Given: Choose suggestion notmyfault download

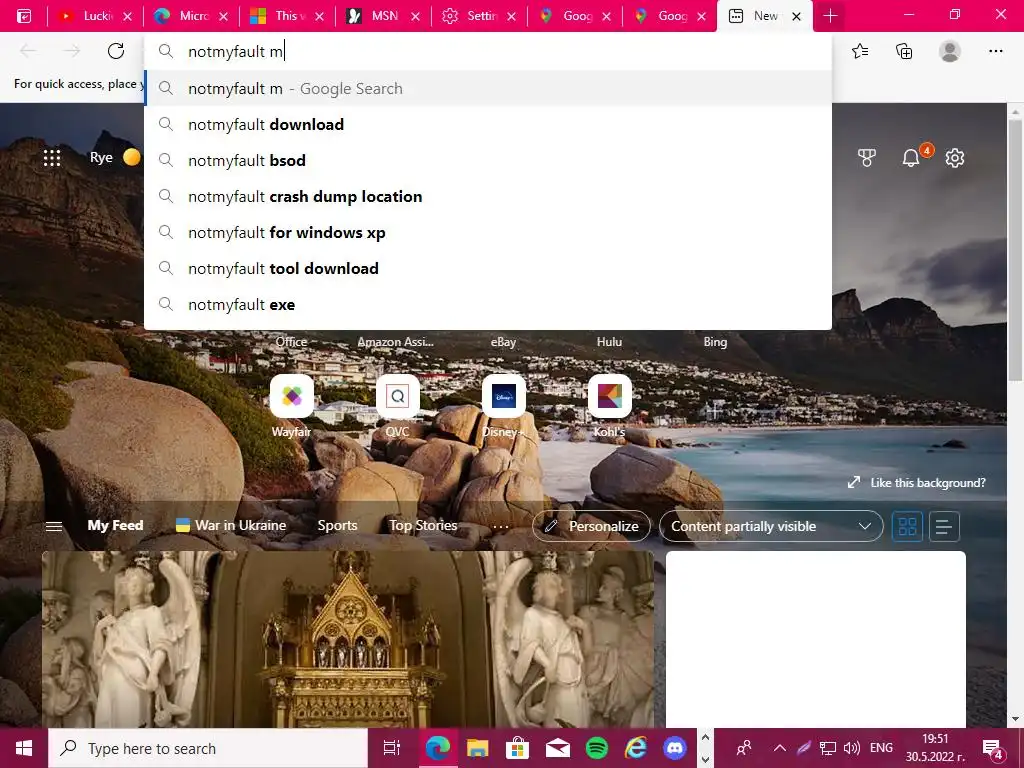Looking at the screenshot, I should pyautogui.click(x=488, y=125).
